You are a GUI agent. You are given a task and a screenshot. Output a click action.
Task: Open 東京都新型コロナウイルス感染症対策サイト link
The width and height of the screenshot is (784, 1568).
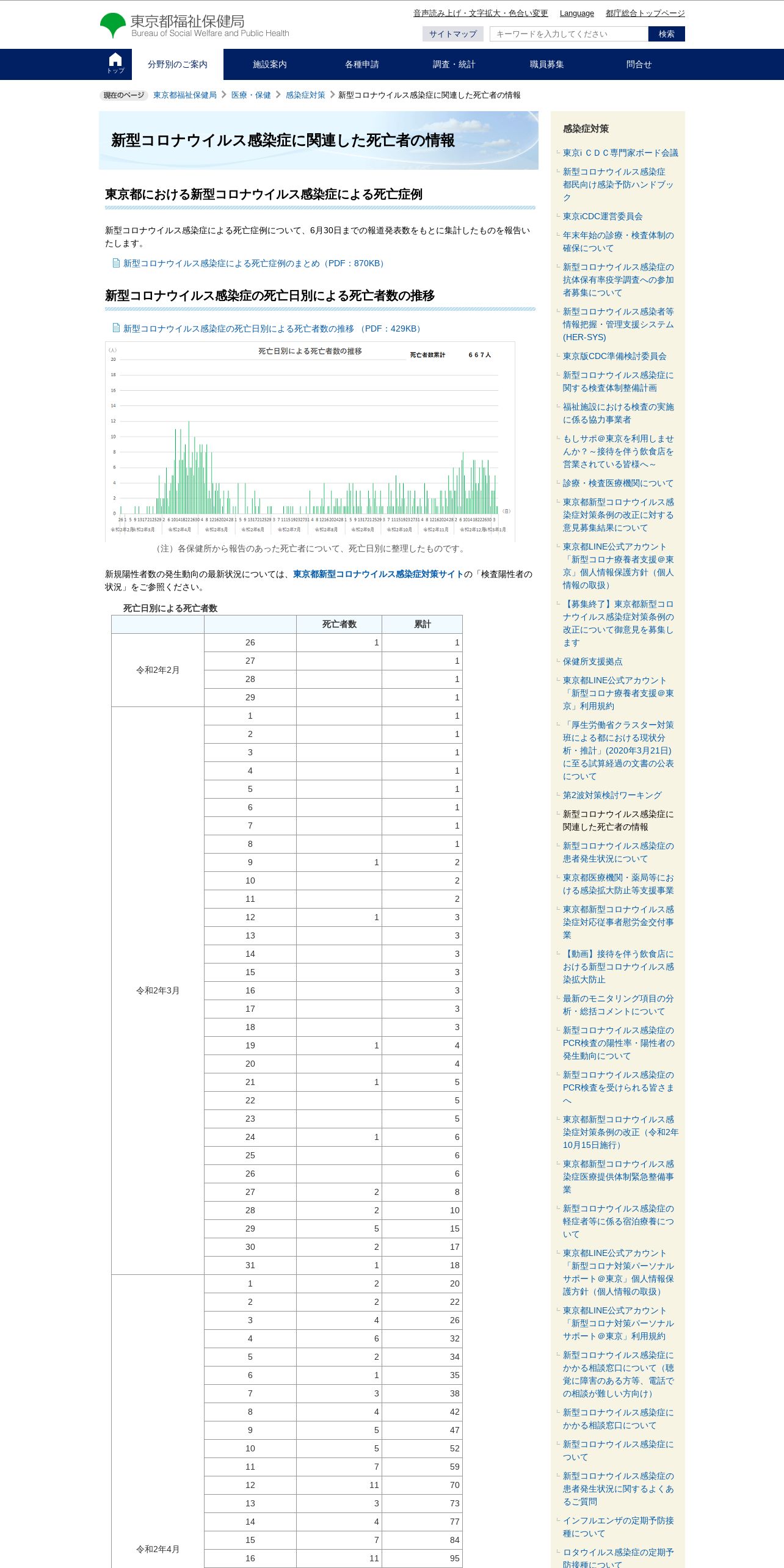[x=378, y=574]
